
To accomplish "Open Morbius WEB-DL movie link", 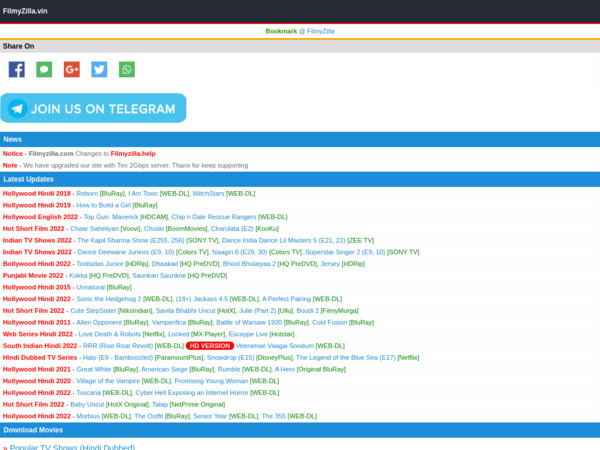I will pos(88,416).
